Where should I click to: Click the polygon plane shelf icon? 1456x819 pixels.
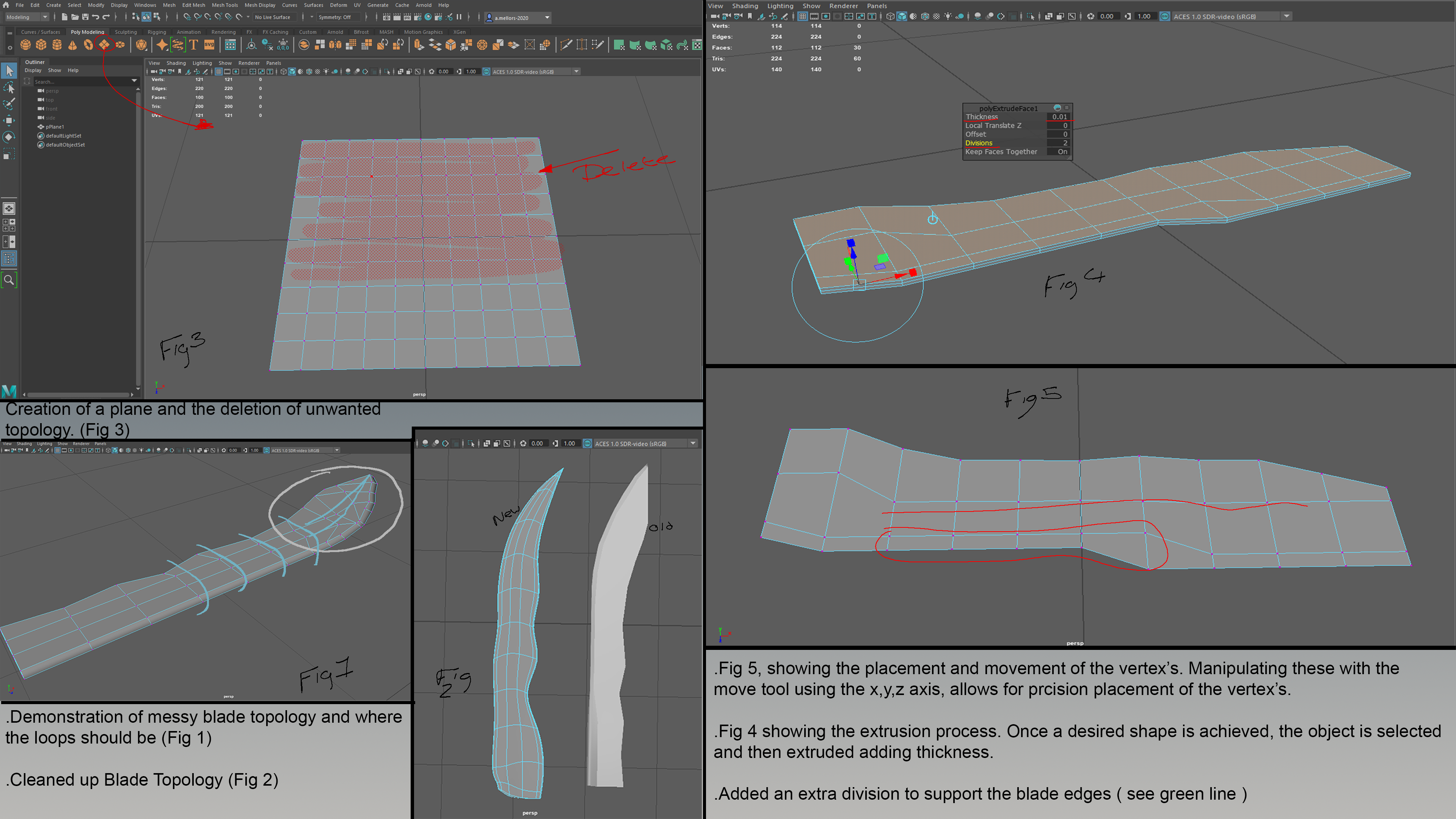pos(105,45)
